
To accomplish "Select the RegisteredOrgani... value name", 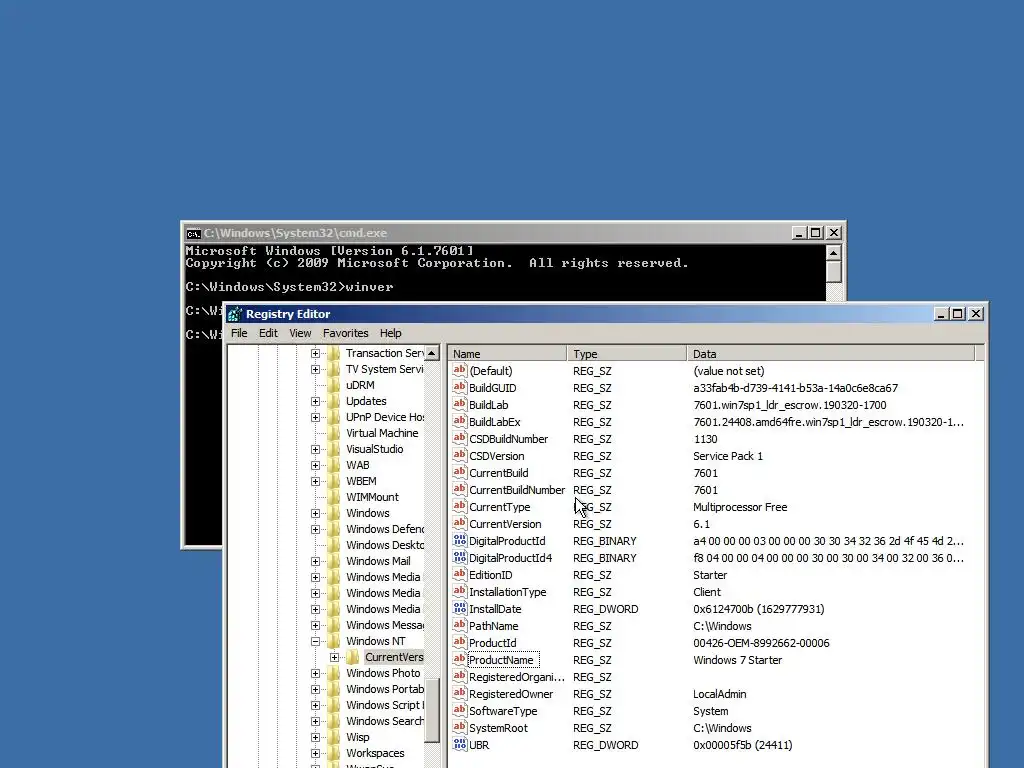I will pyautogui.click(x=517, y=677).
